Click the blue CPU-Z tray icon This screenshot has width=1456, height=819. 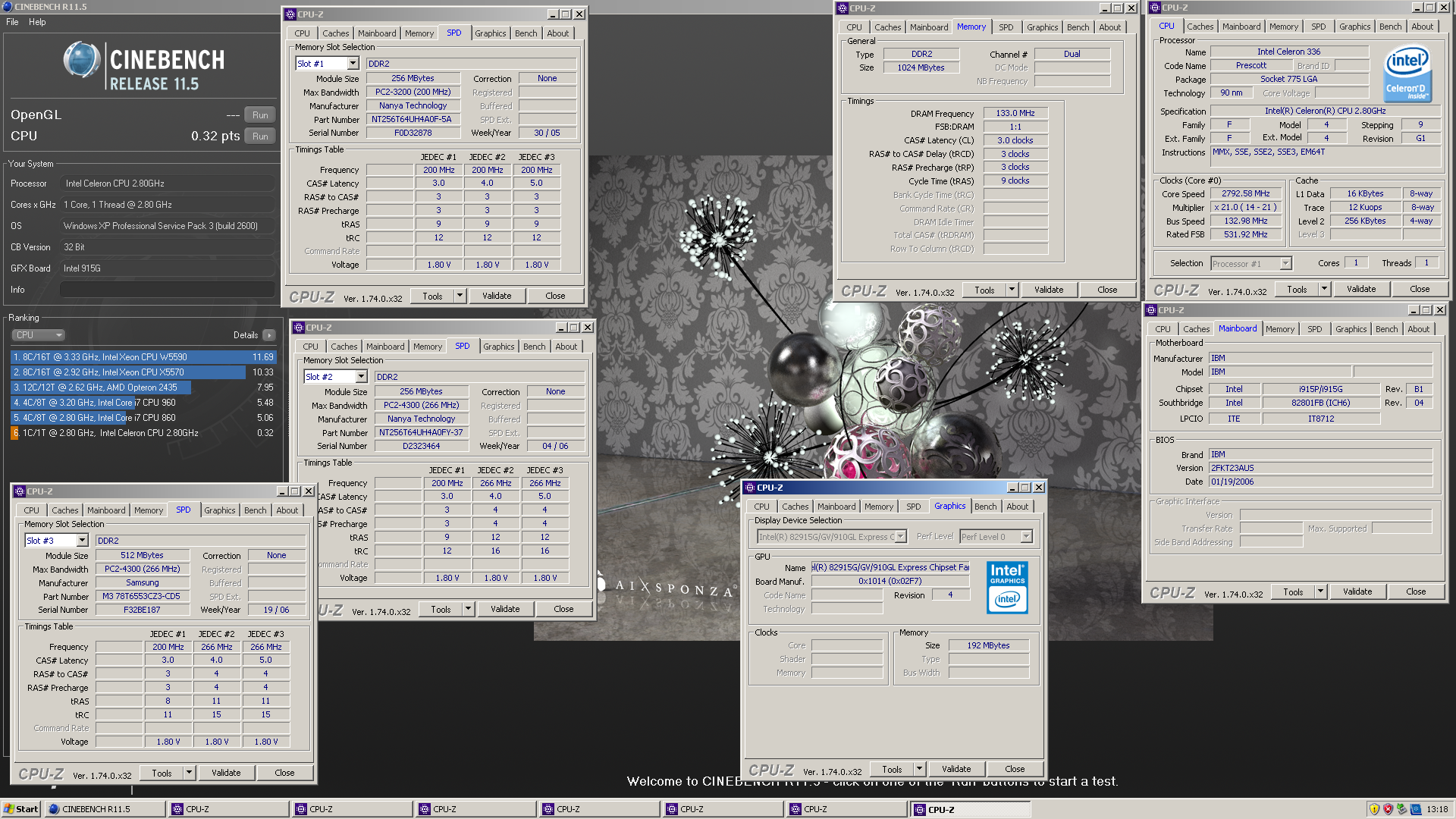(x=1415, y=809)
